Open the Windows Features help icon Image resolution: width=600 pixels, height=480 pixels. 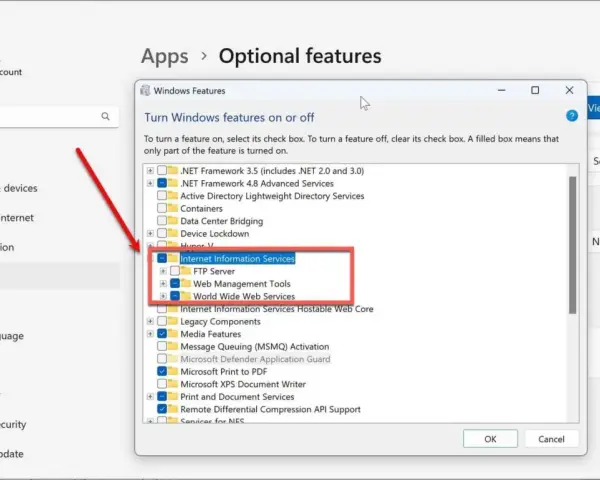[x=572, y=116]
